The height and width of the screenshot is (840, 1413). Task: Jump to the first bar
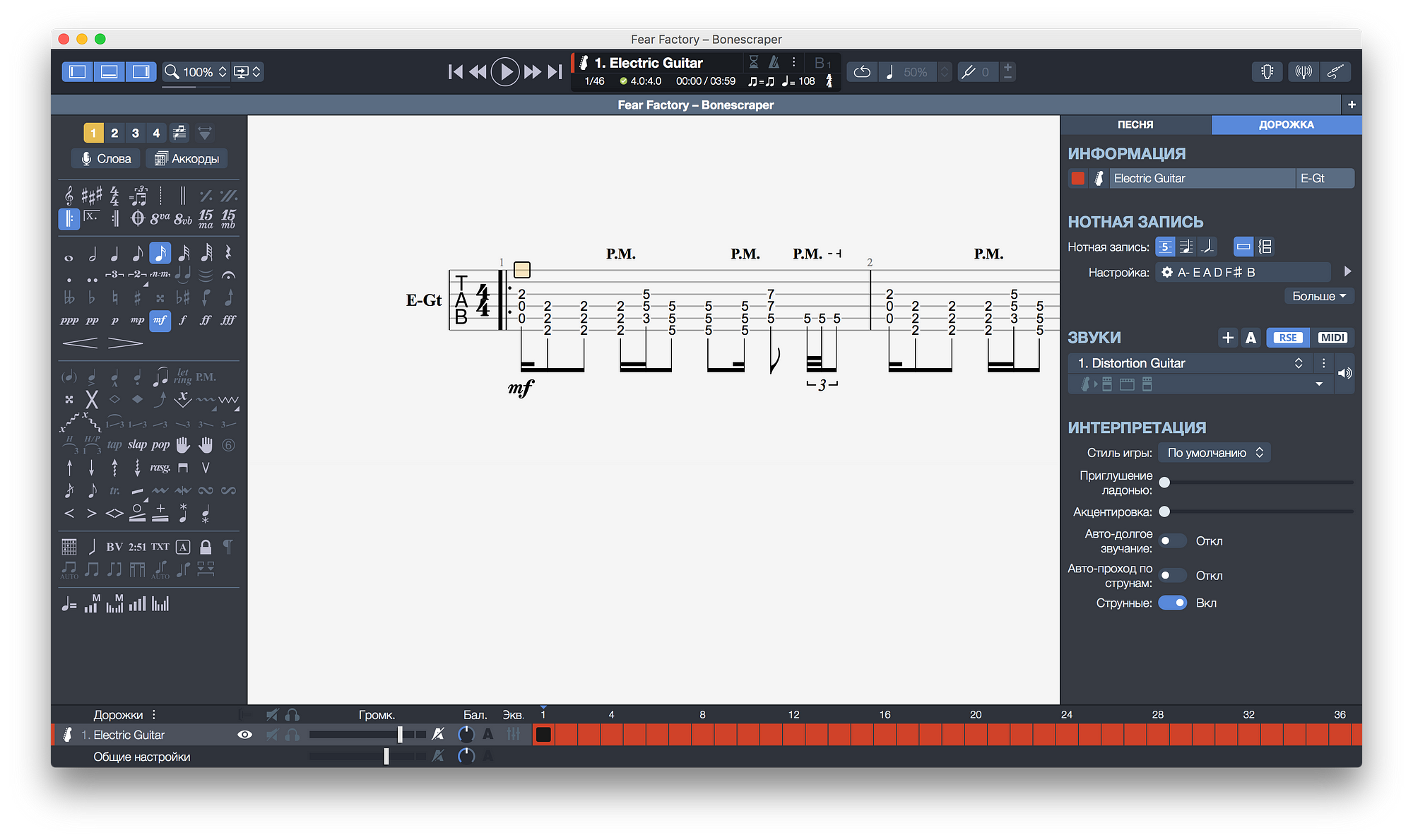pyautogui.click(x=456, y=72)
